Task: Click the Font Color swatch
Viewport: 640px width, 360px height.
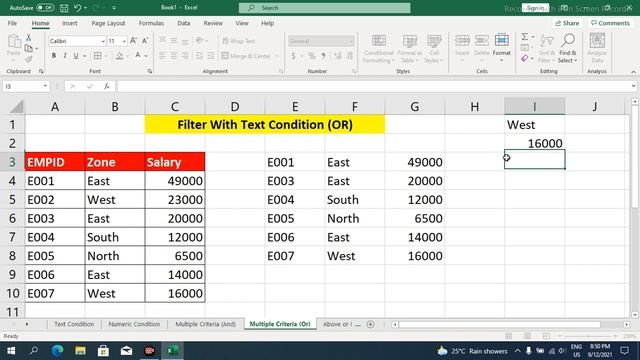Action: (138, 56)
